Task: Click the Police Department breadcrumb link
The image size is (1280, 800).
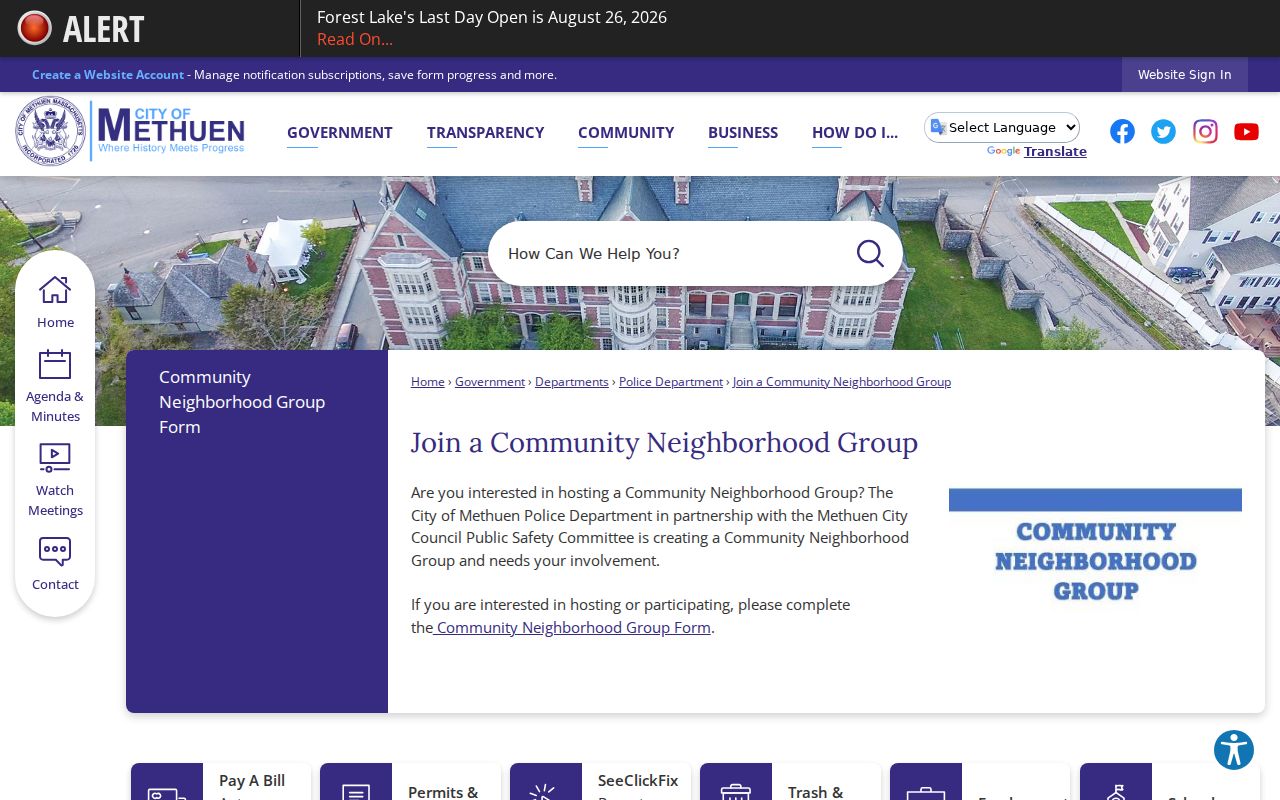Action: pos(671,382)
